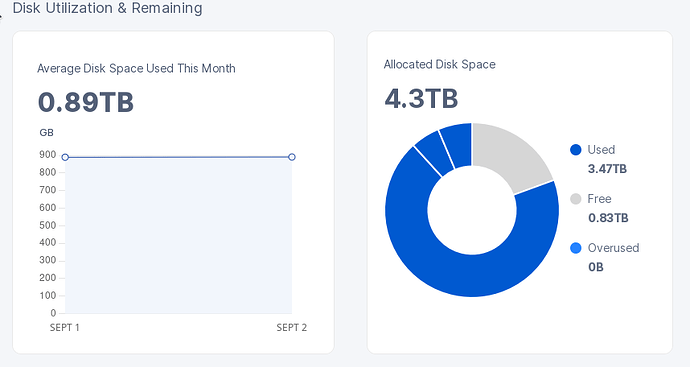
Task: Select the Overused legend color dot
Action: [x=576, y=248]
